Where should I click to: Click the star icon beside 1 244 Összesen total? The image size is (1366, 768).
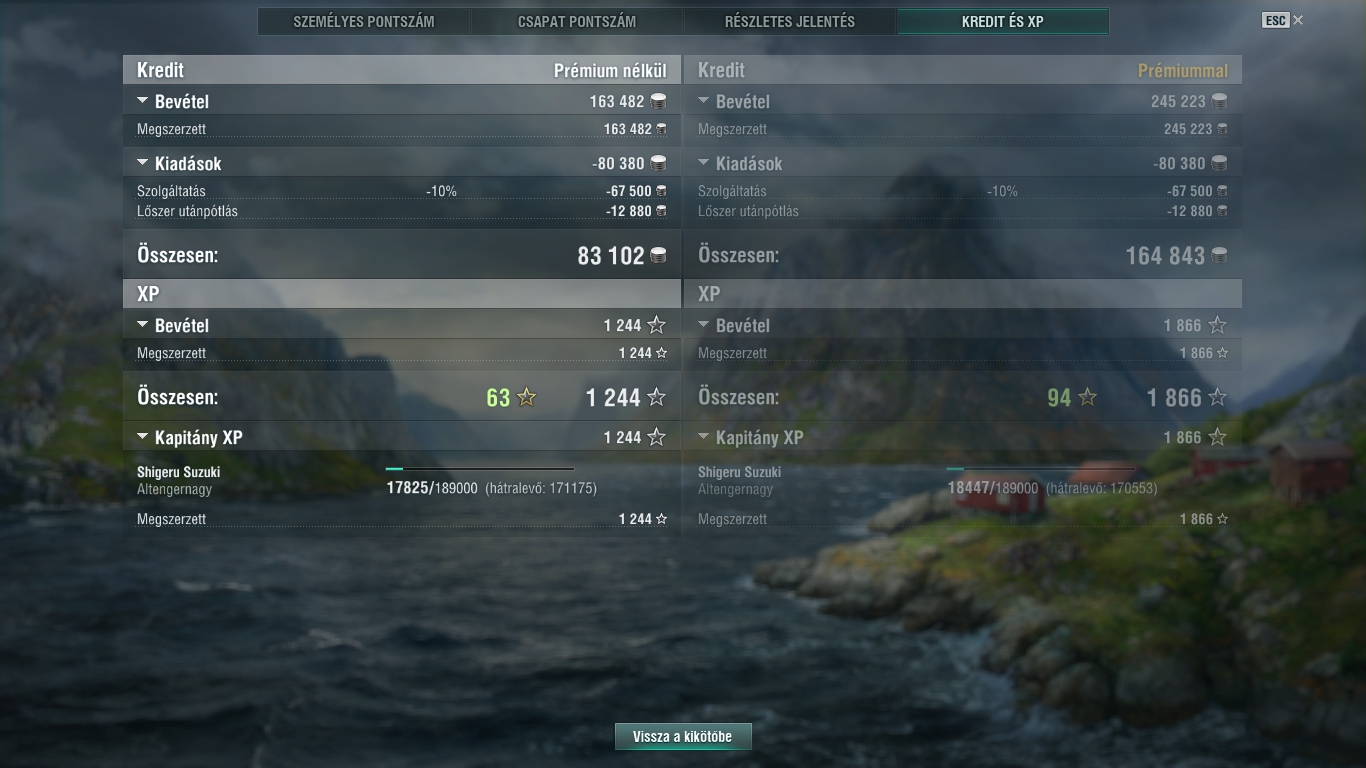pyautogui.click(x=656, y=398)
